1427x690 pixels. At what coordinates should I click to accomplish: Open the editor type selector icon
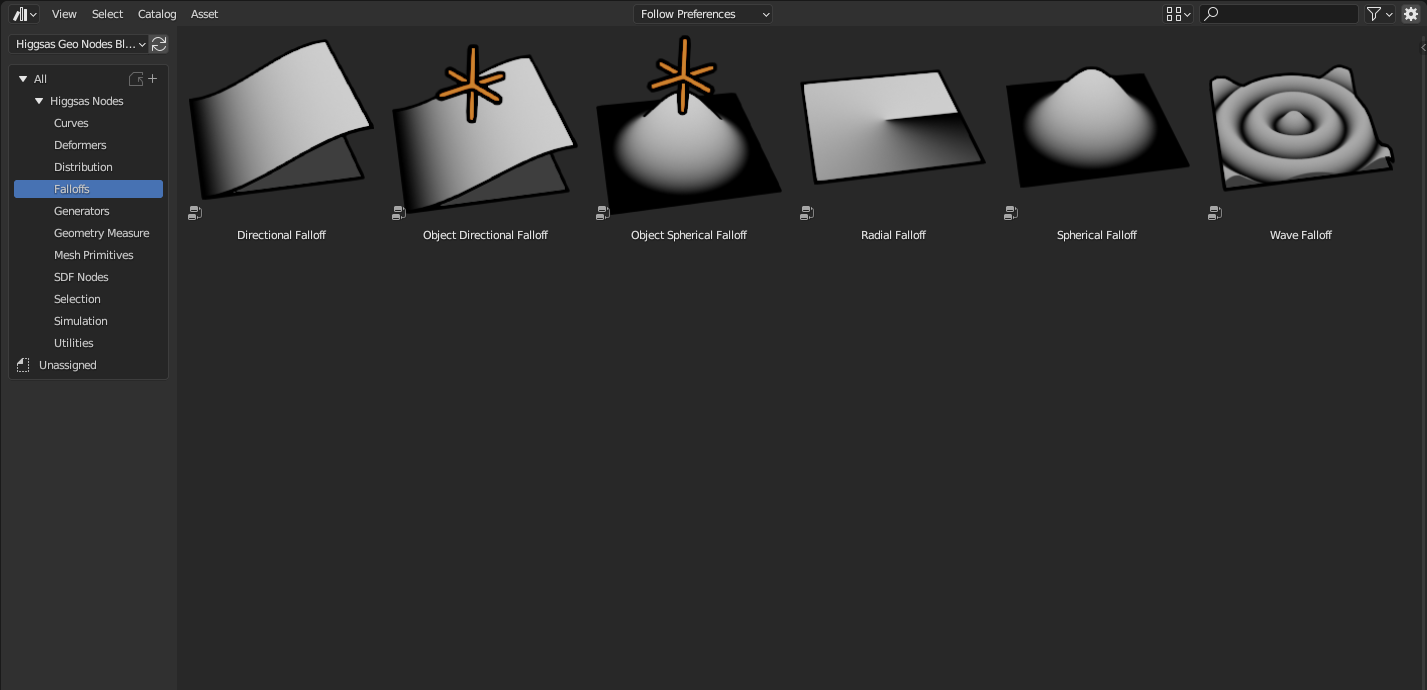click(22, 14)
